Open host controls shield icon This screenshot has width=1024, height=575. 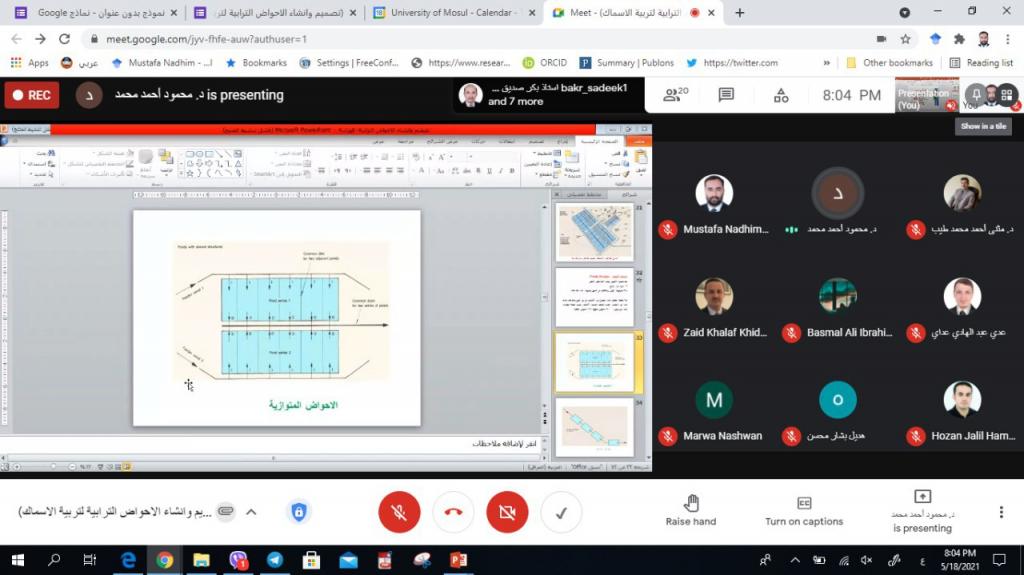tap(298, 512)
